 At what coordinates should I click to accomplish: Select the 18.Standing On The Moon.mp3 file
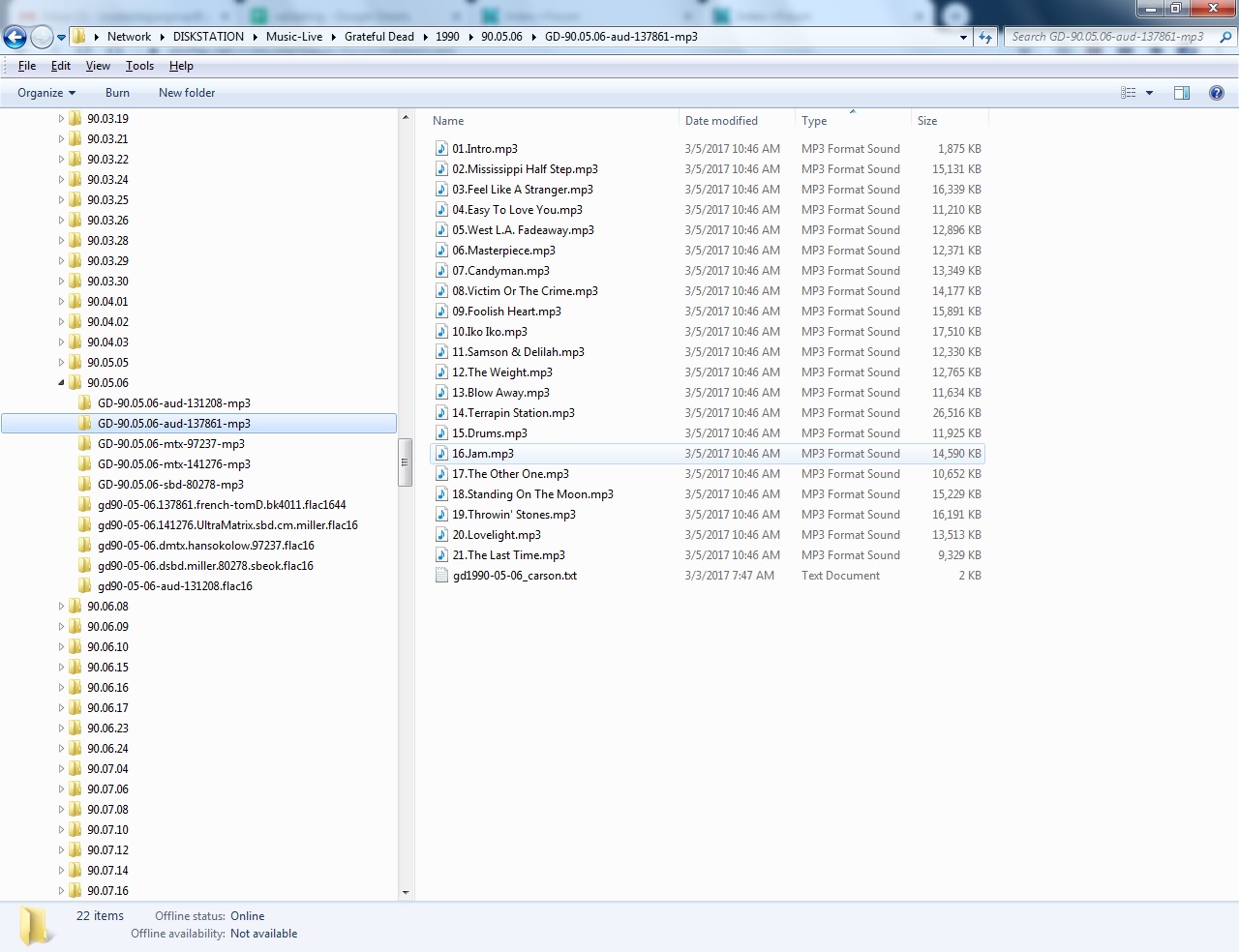(x=707, y=494)
